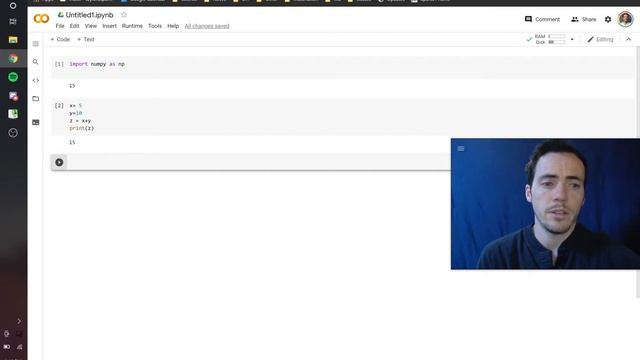Select the output 15 under cell 1
This screenshot has height=360, width=640.
tap(72, 86)
